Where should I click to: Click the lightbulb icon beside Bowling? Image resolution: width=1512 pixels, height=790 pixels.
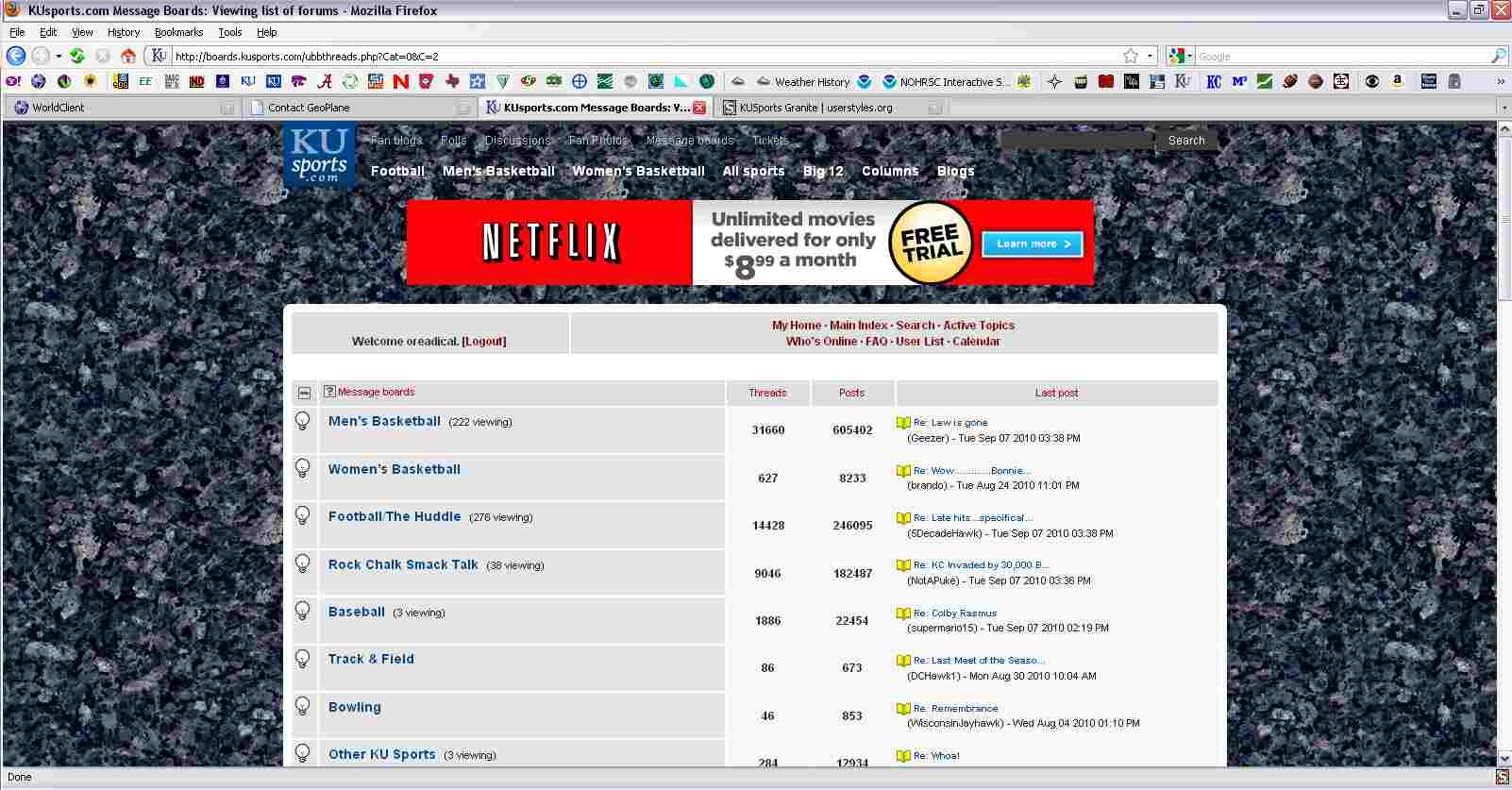303,706
